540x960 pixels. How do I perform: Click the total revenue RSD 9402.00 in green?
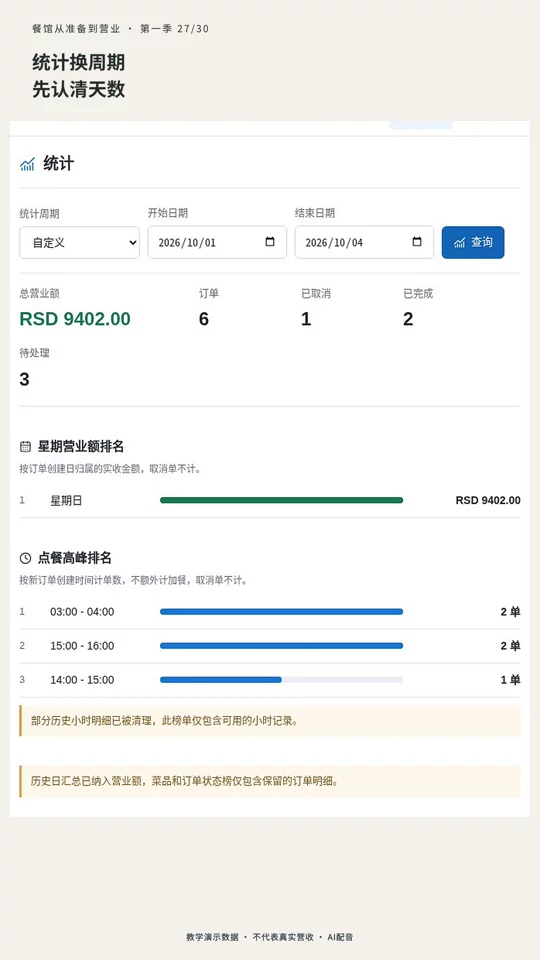click(75, 319)
